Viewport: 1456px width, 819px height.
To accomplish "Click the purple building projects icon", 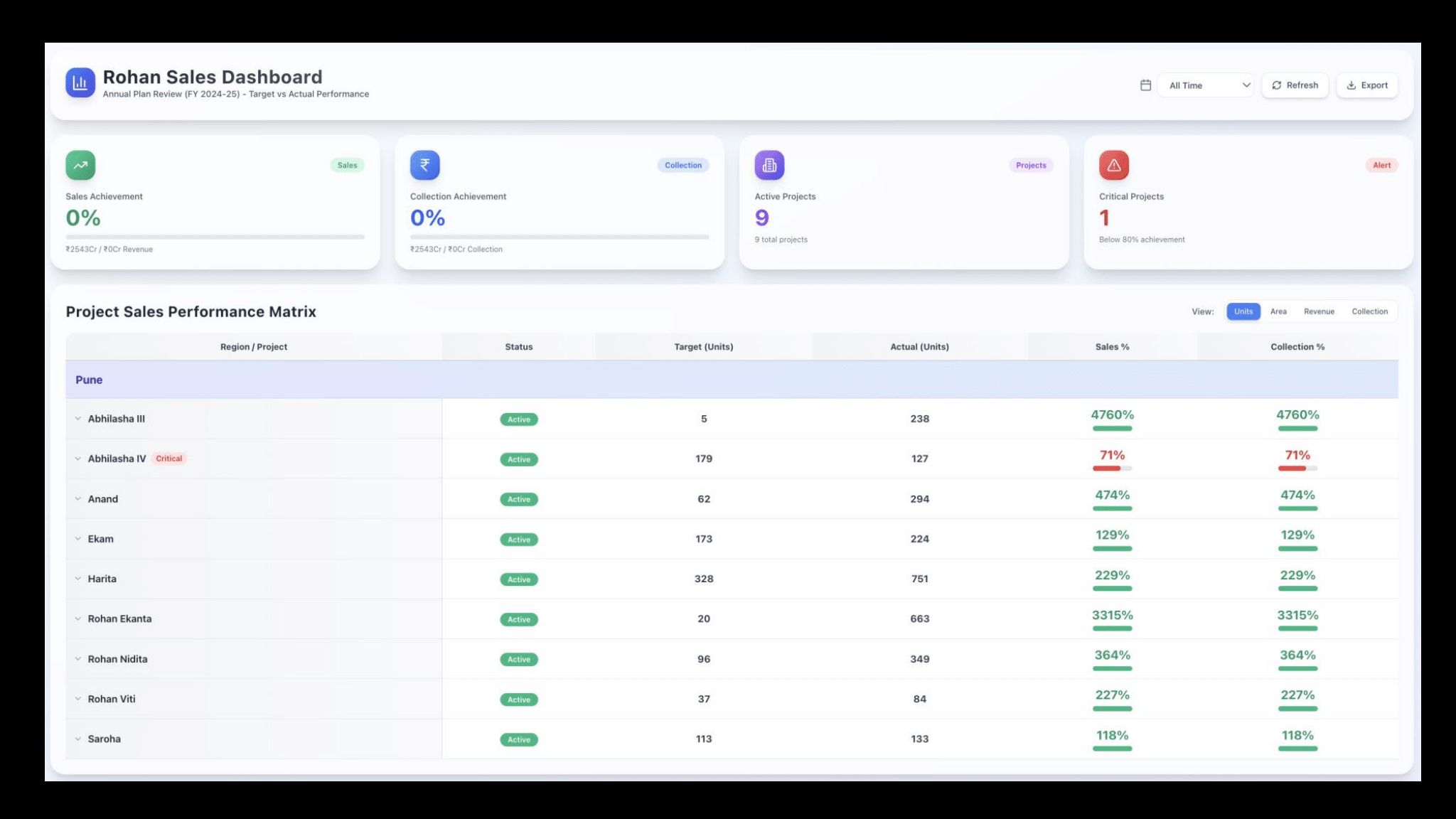I will tap(769, 165).
